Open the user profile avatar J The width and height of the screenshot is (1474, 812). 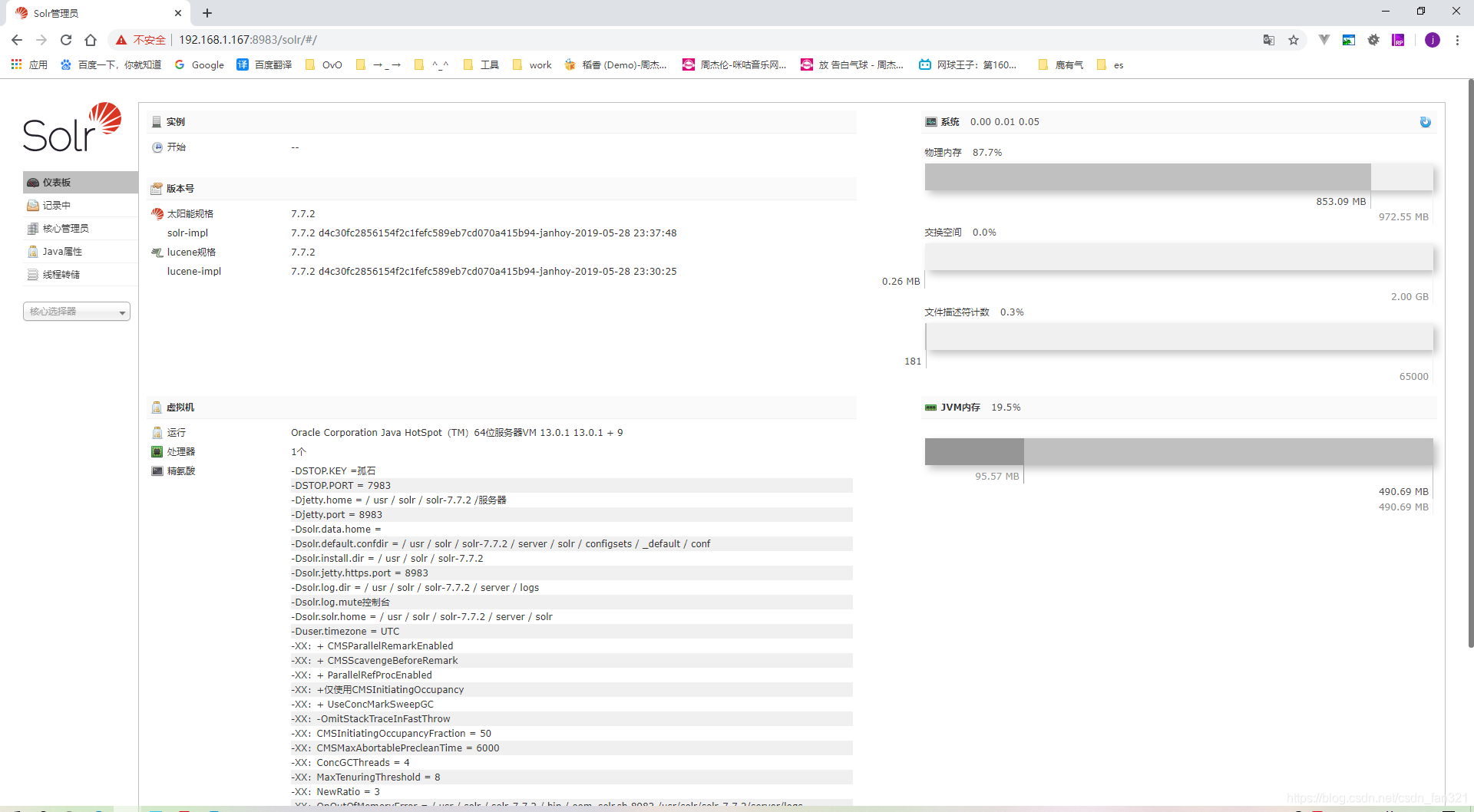(1433, 40)
